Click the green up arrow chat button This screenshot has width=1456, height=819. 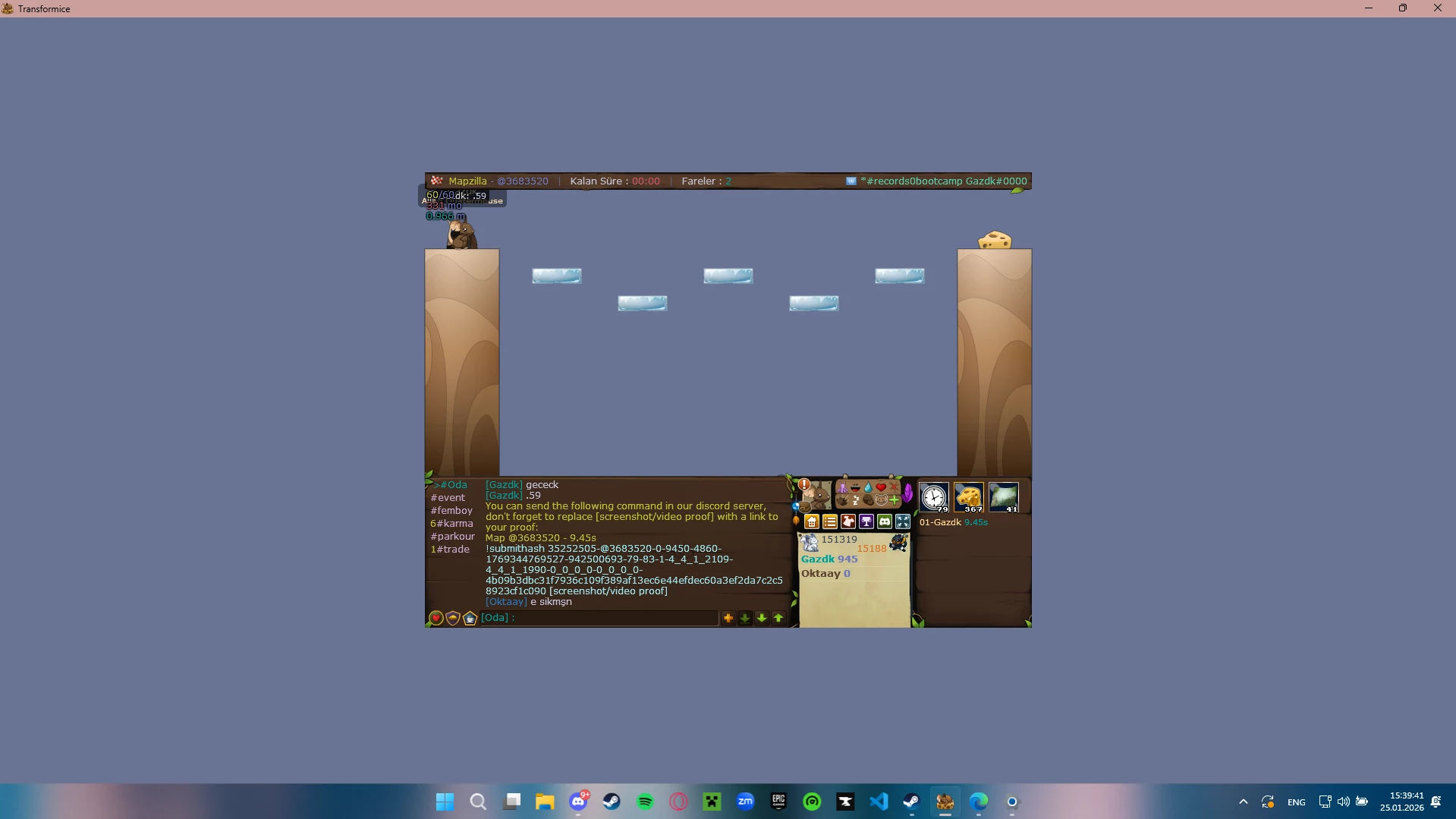pyautogui.click(x=778, y=618)
